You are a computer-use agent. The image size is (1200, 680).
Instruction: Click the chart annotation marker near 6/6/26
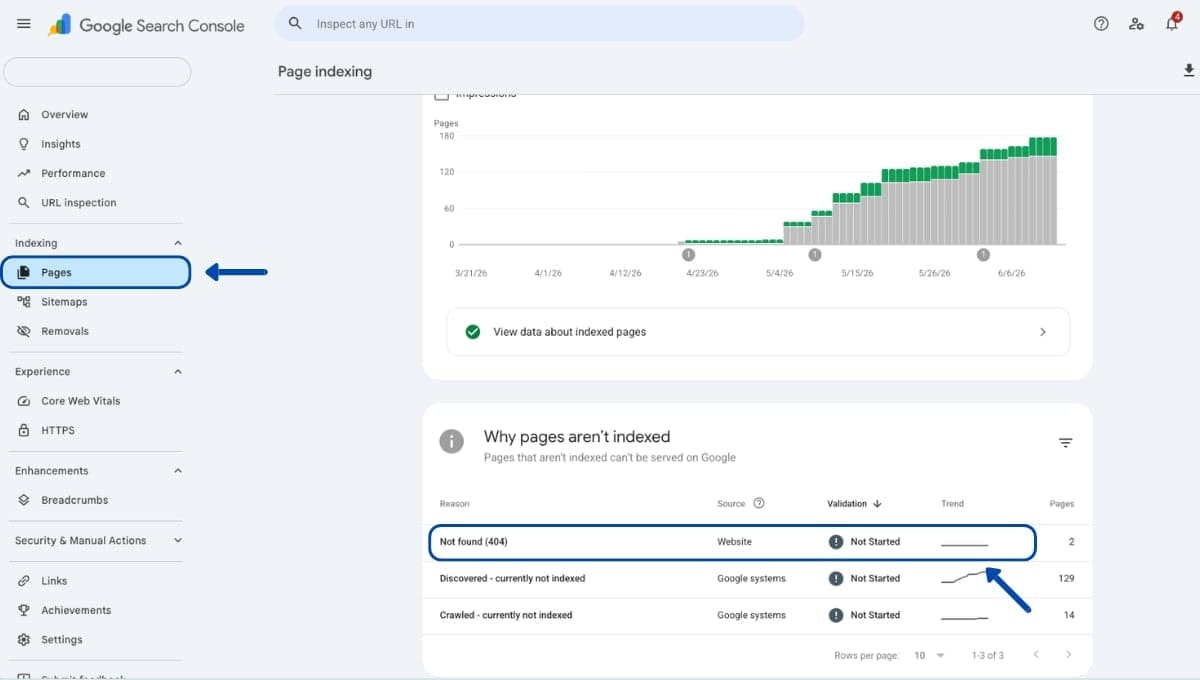pos(983,255)
